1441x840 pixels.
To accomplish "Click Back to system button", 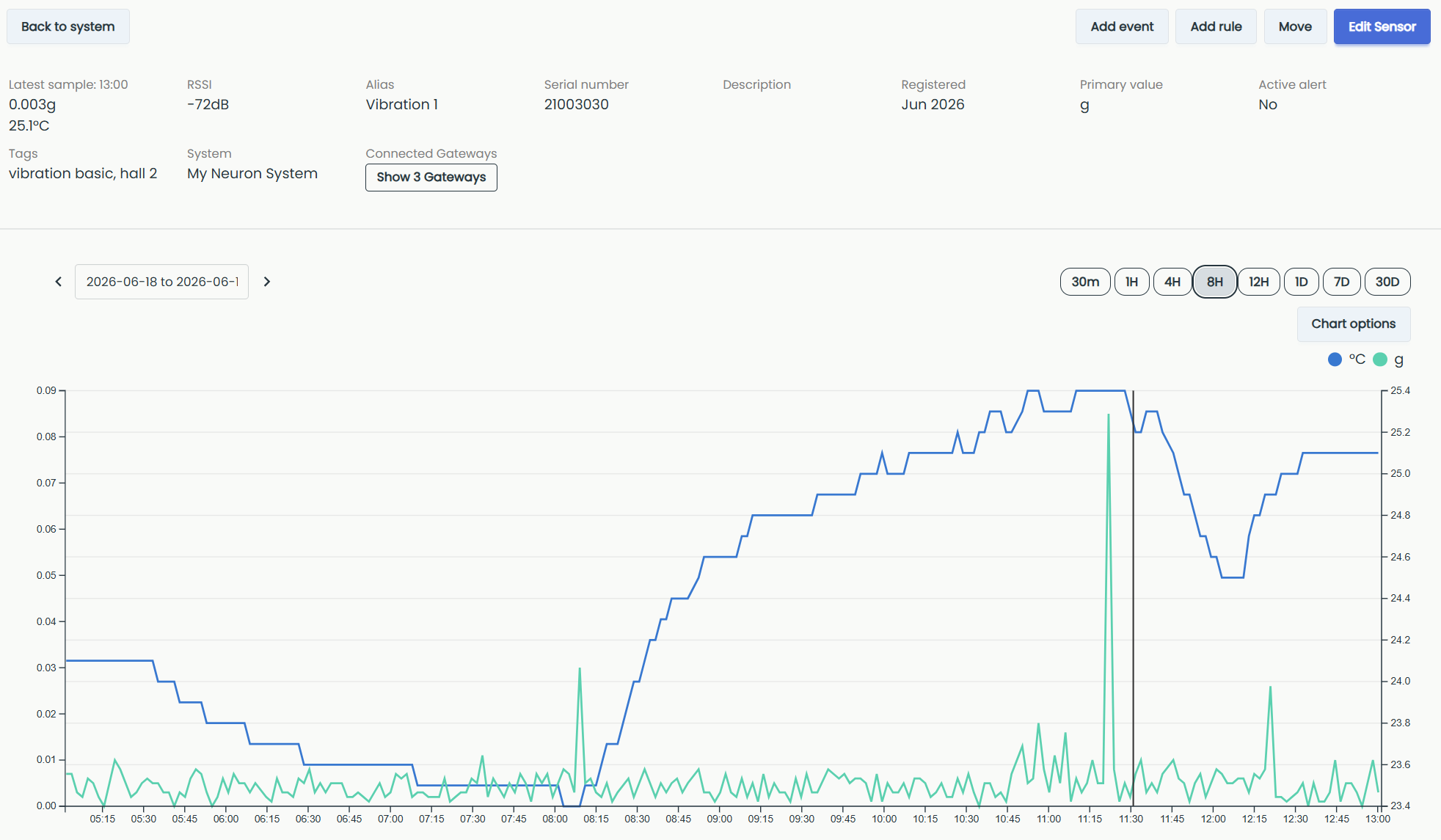I will (x=68, y=26).
